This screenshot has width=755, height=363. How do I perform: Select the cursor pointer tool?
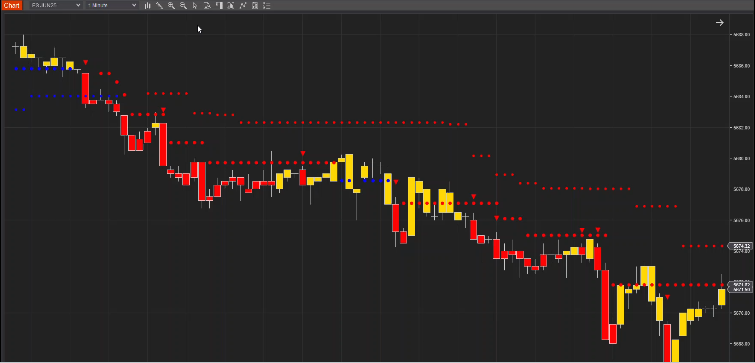pyautogui.click(x=195, y=6)
